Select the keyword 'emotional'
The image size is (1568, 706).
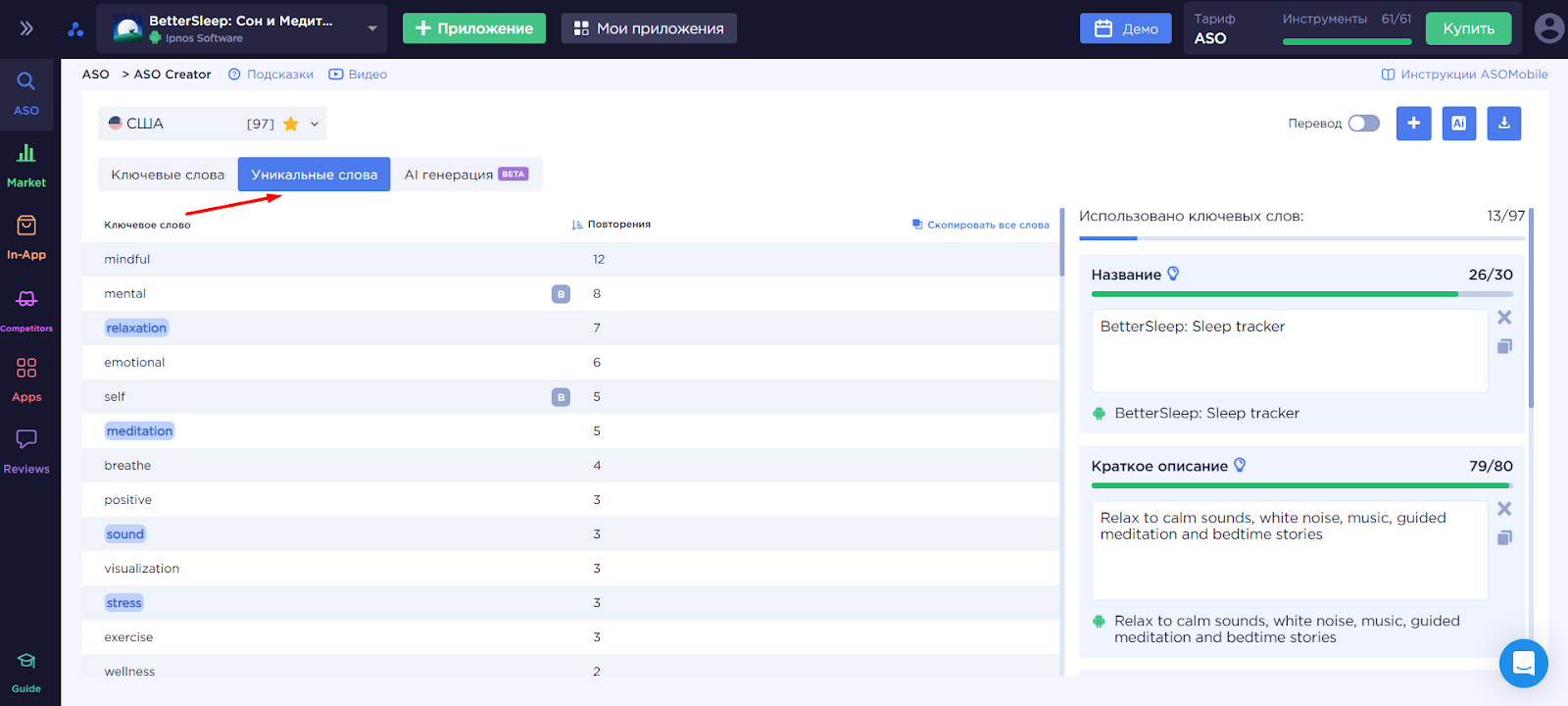135,362
